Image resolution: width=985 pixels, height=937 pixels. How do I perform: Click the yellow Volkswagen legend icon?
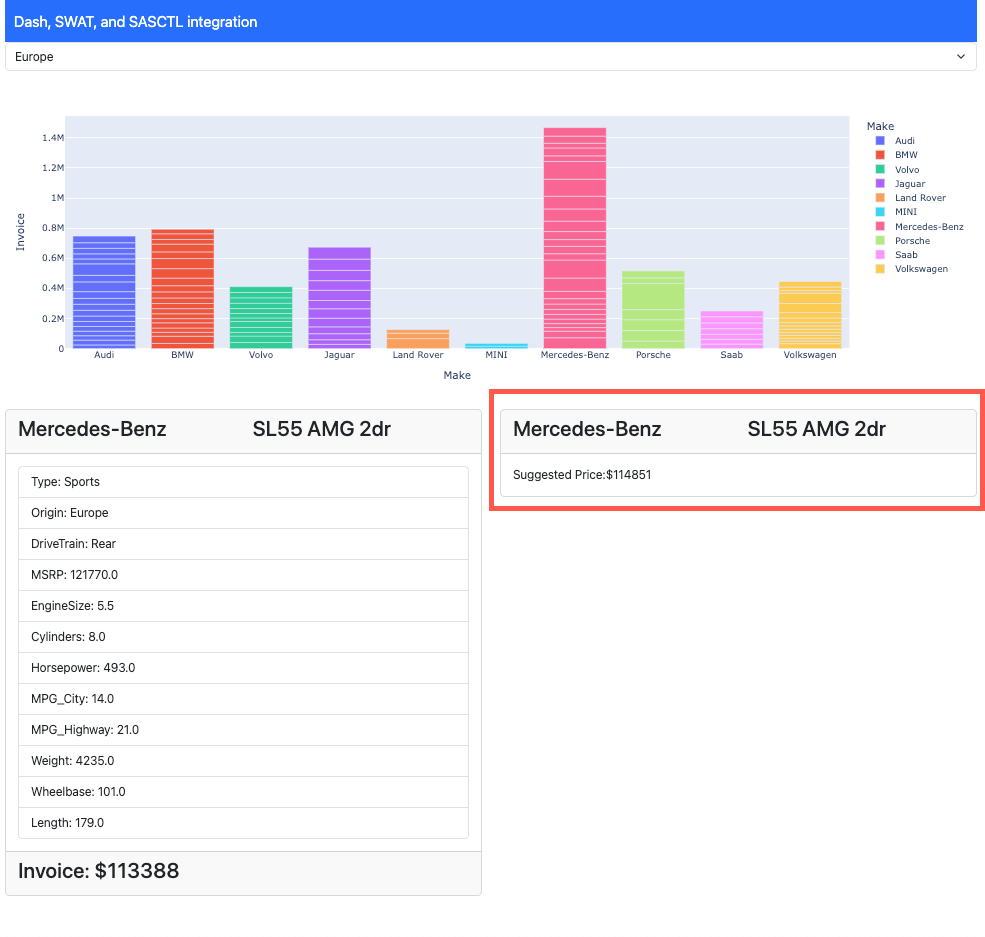878,268
